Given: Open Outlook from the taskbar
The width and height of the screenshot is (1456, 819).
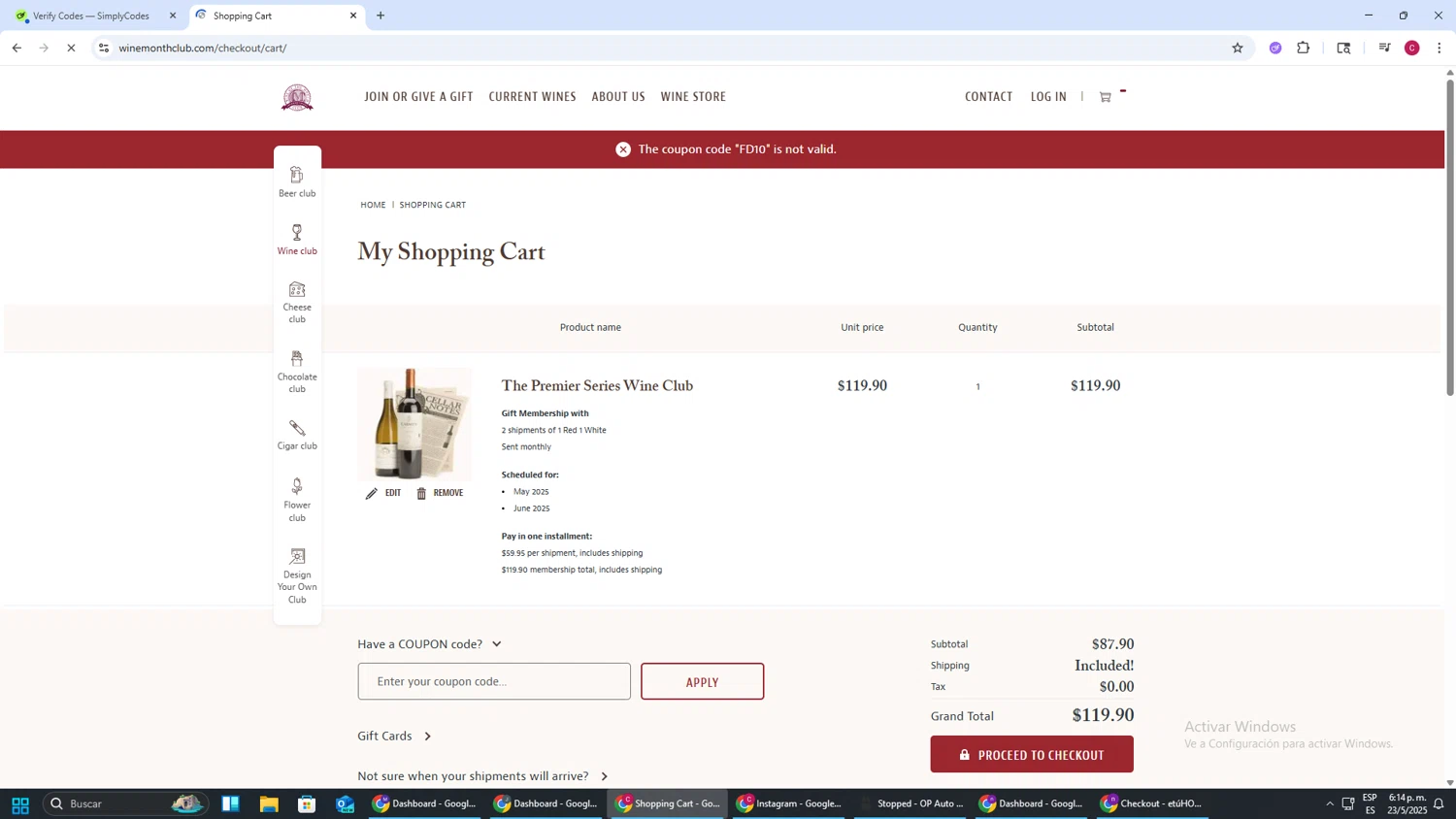Looking at the screenshot, I should click(346, 804).
